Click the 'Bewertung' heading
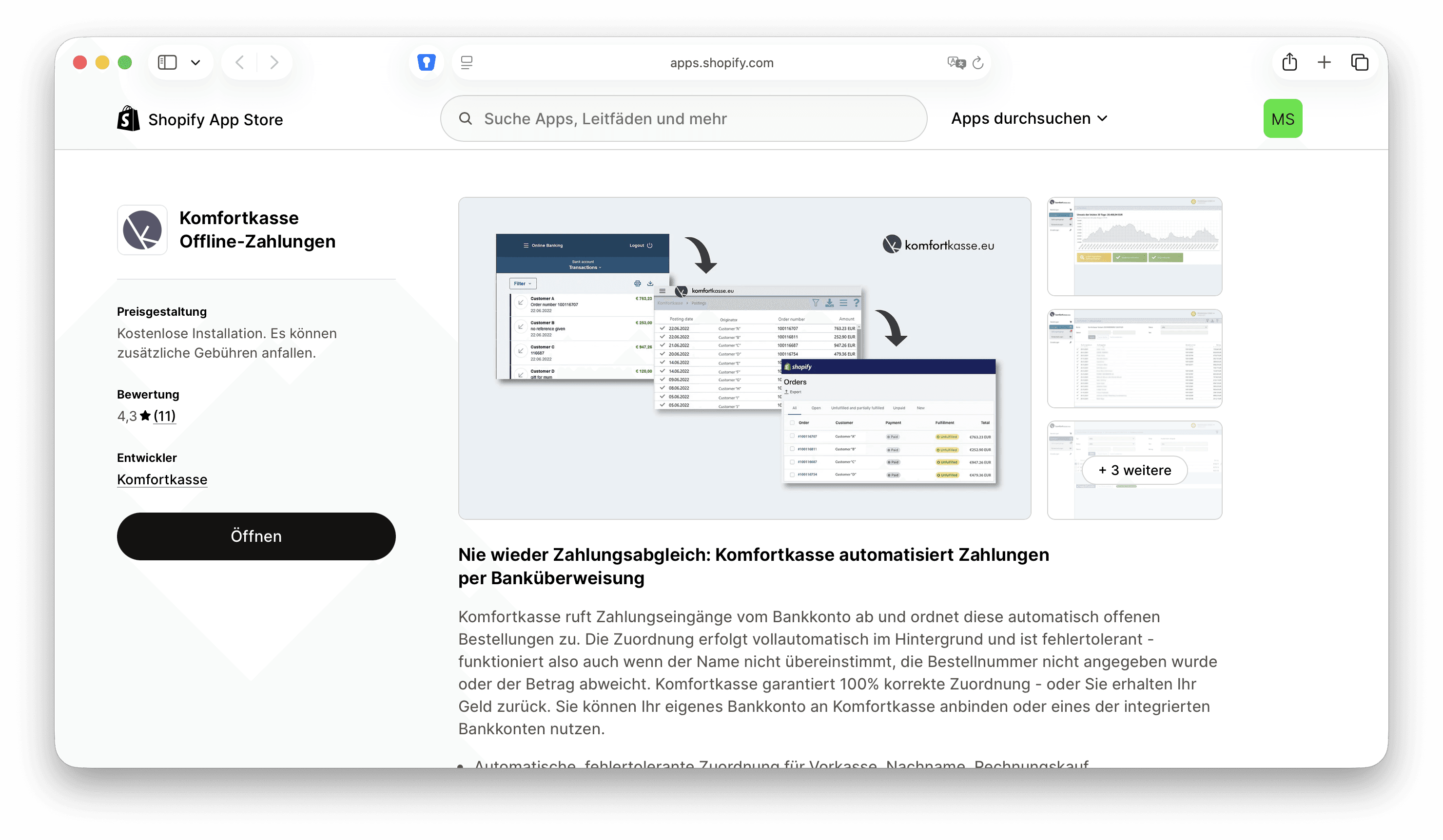Image resolution: width=1443 pixels, height=840 pixels. [148, 394]
